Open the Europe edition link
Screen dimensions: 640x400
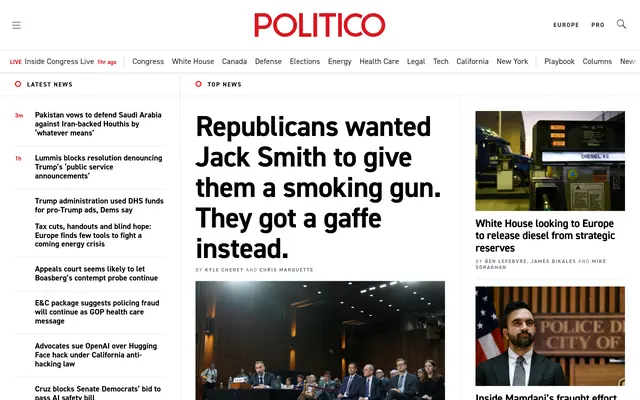[x=566, y=25]
